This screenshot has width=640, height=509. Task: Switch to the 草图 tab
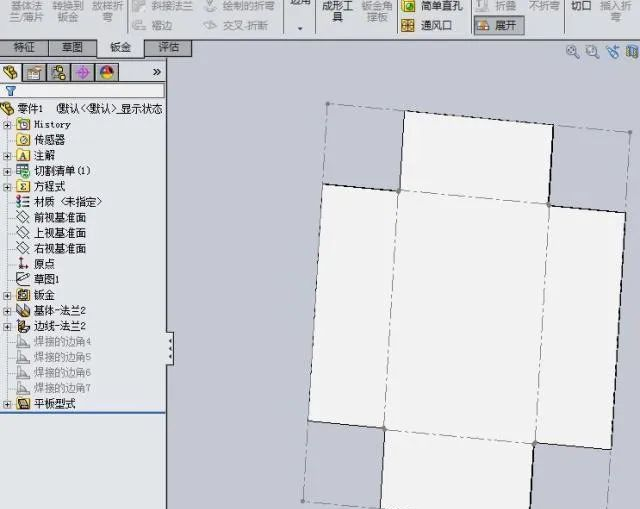[x=72, y=48]
